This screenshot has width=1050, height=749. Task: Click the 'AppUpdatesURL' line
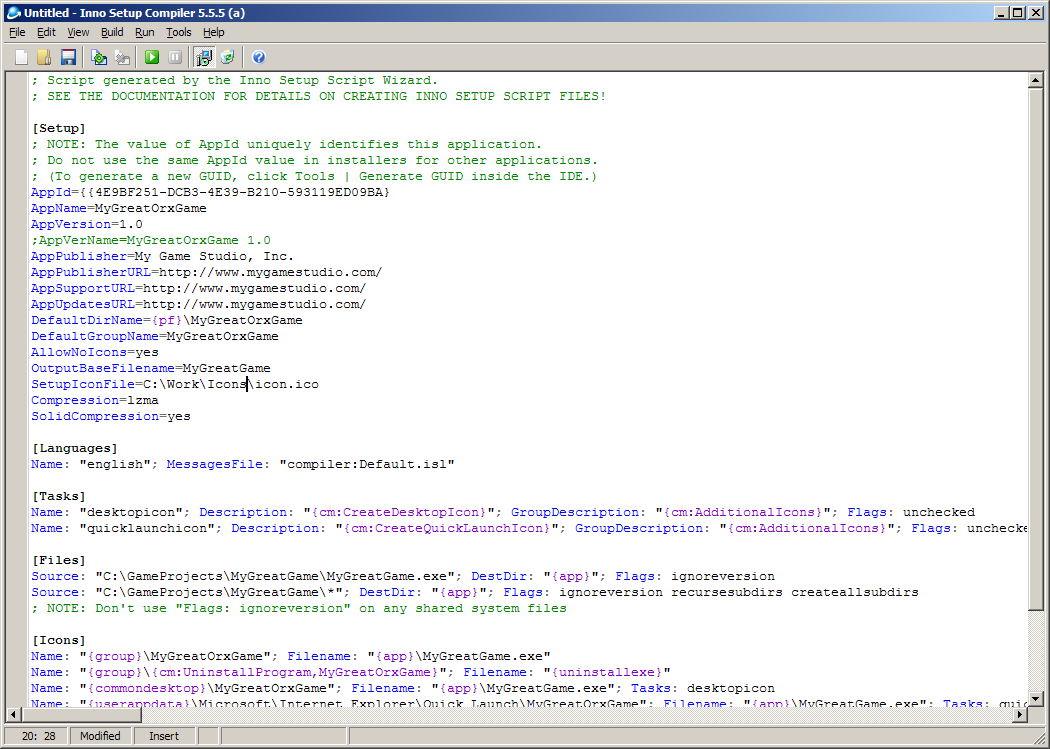198,305
